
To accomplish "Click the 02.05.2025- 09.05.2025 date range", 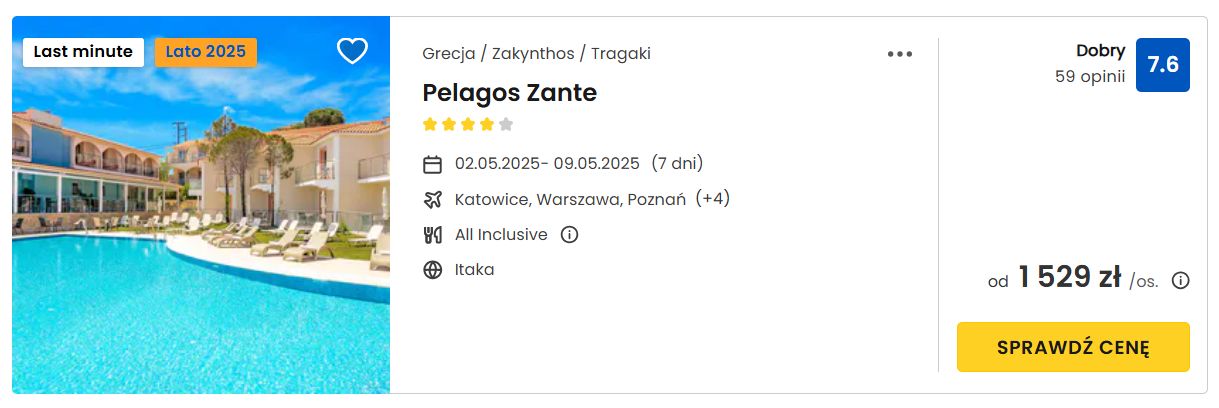I will [547, 164].
